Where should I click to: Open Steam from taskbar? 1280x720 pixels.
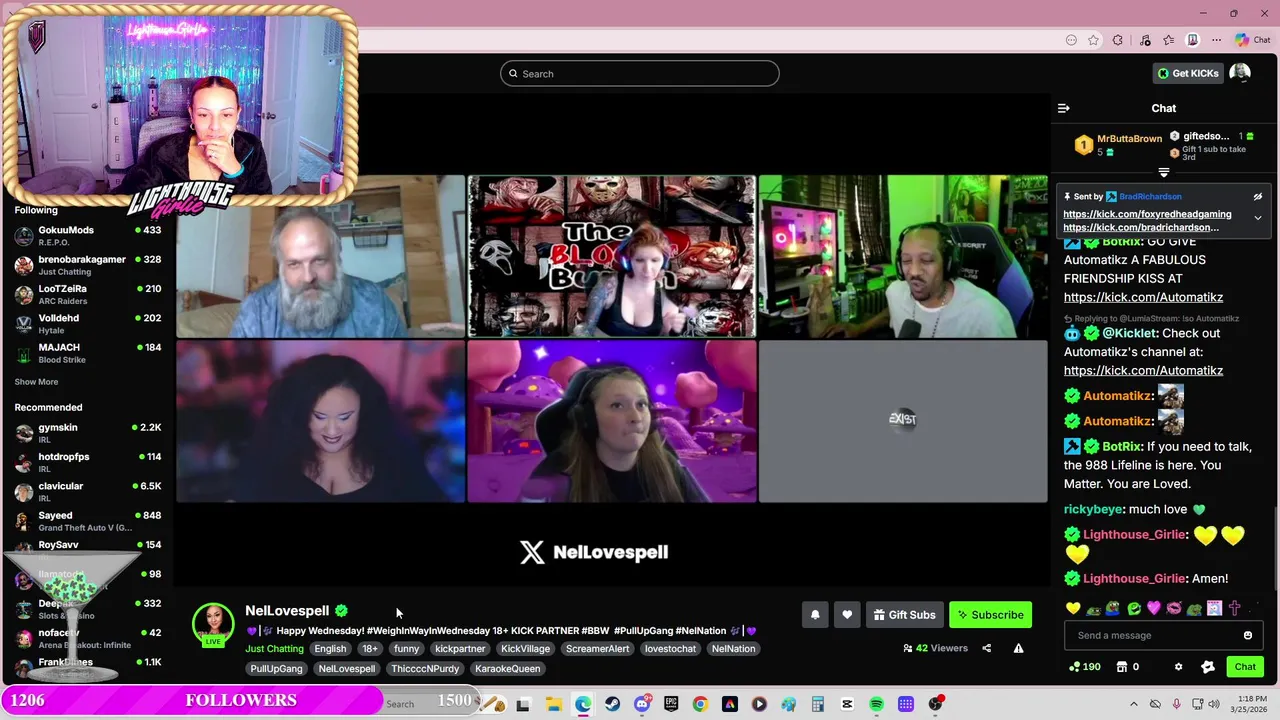[x=612, y=704]
